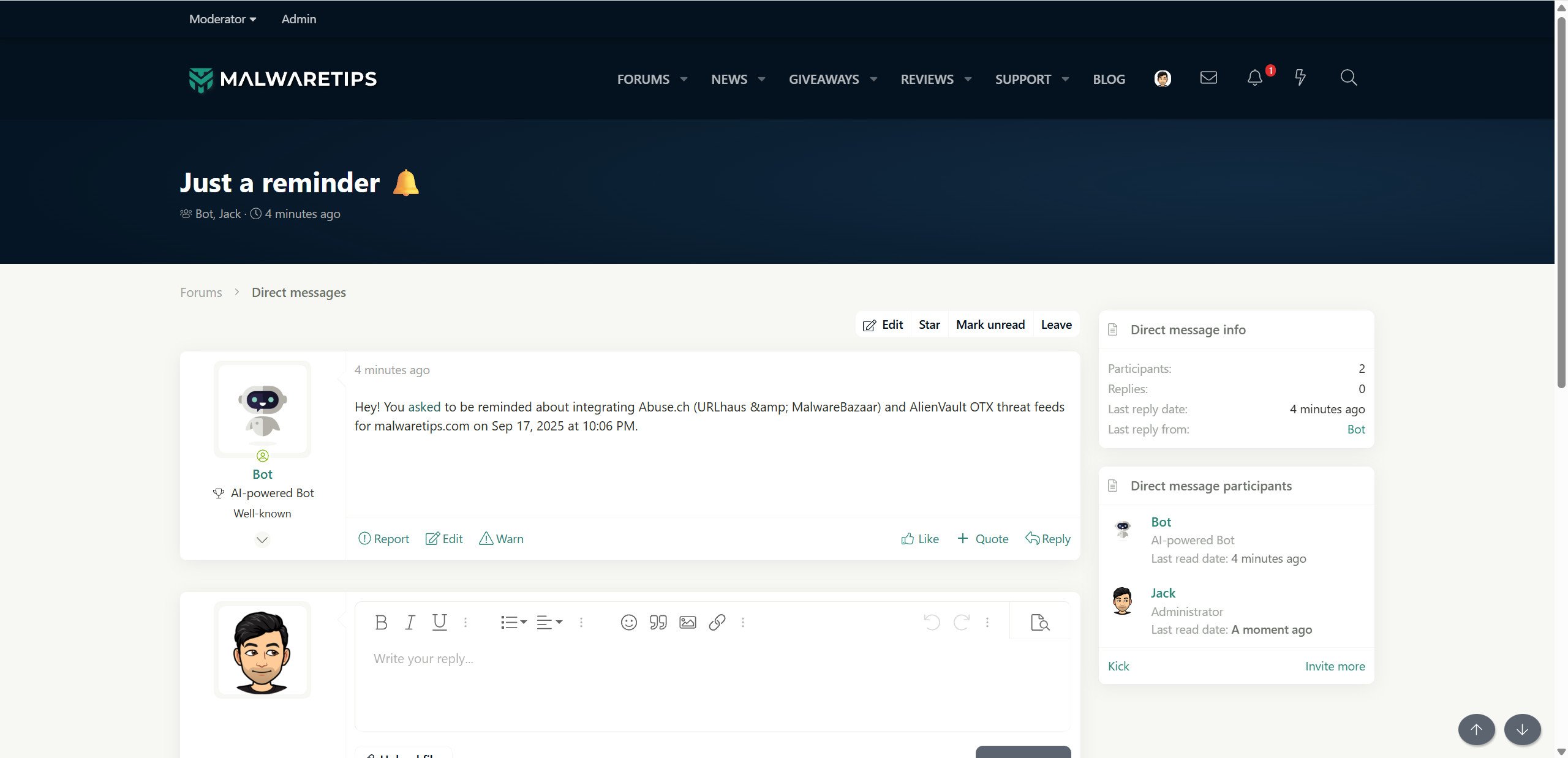Expand Bot's user info chevron
The width and height of the screenshot is (1568, 758).
click(262, 539)
